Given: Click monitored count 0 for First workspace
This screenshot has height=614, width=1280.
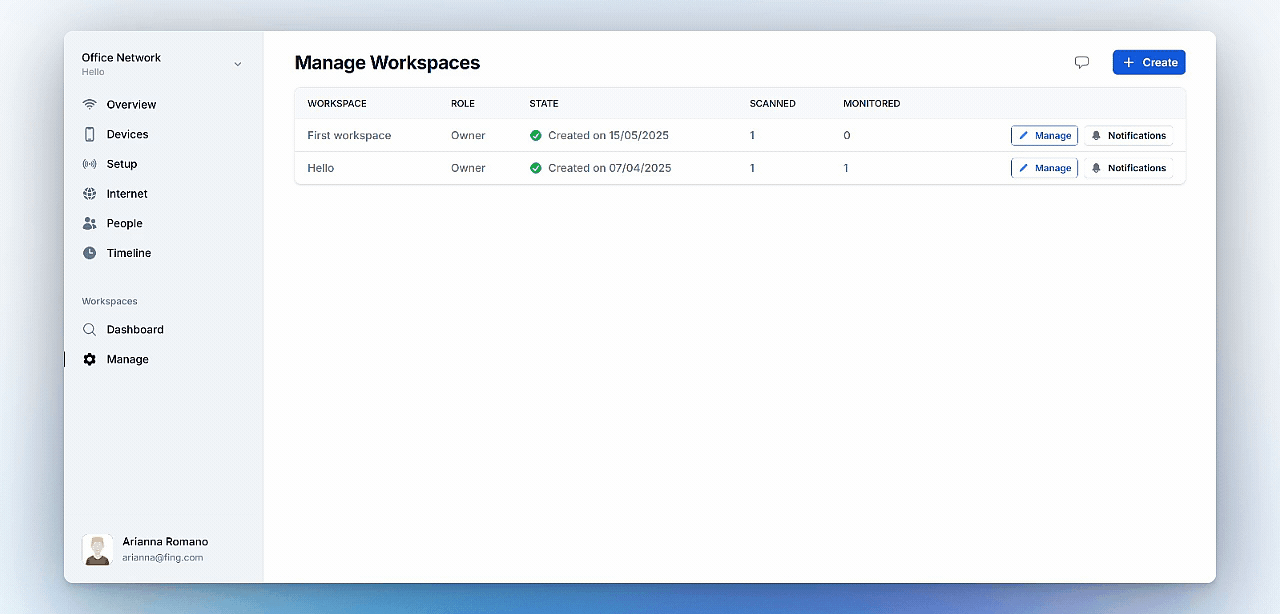Looking at the screenshot, I should [847, 135].
